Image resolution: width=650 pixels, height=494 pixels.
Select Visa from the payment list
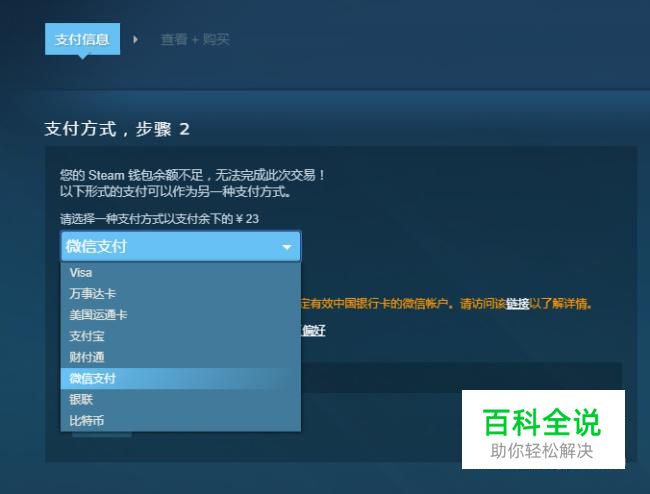[181, 273]
